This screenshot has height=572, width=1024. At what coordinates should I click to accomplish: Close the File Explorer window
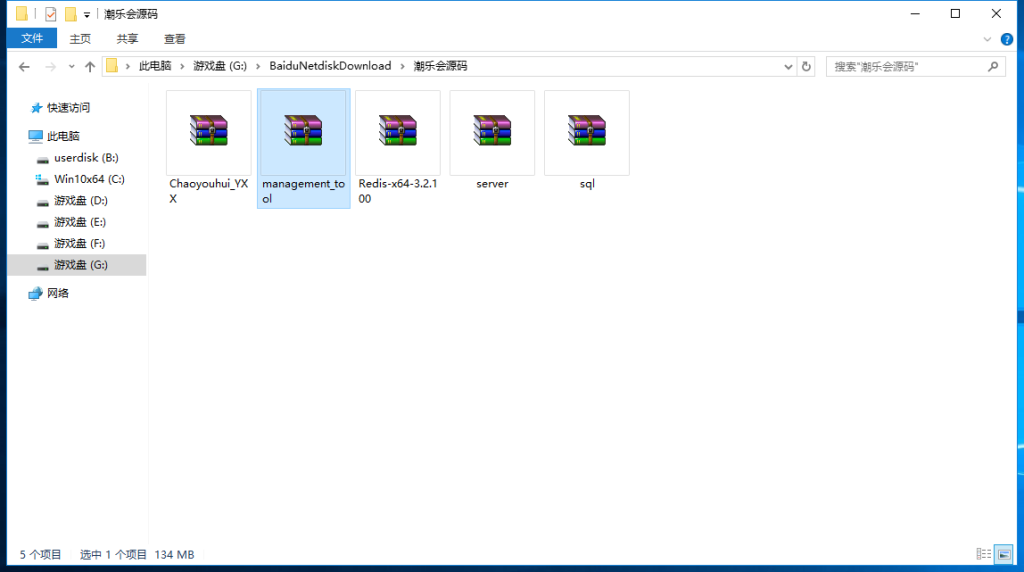click(996, 14)
